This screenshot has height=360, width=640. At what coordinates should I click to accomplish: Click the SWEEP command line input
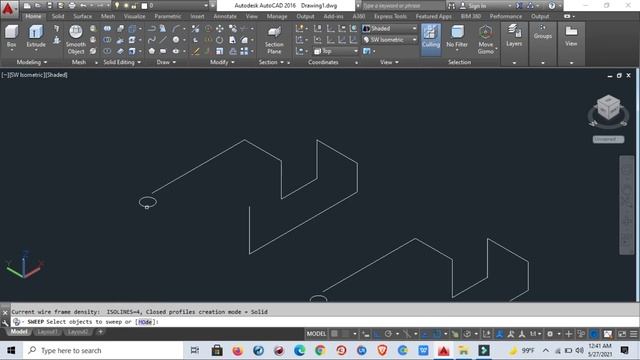point(324,322)
